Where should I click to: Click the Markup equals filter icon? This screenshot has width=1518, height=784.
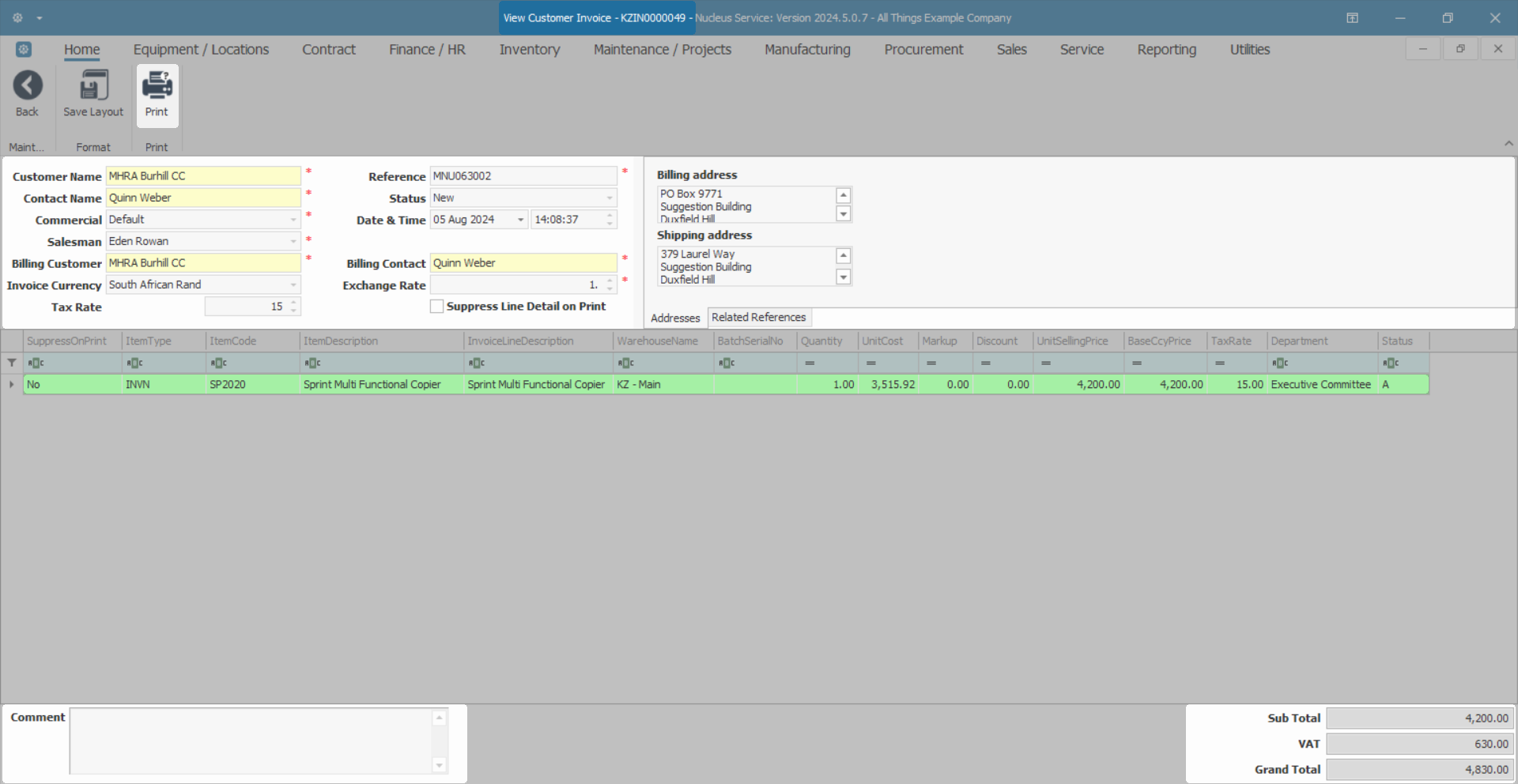931,363
